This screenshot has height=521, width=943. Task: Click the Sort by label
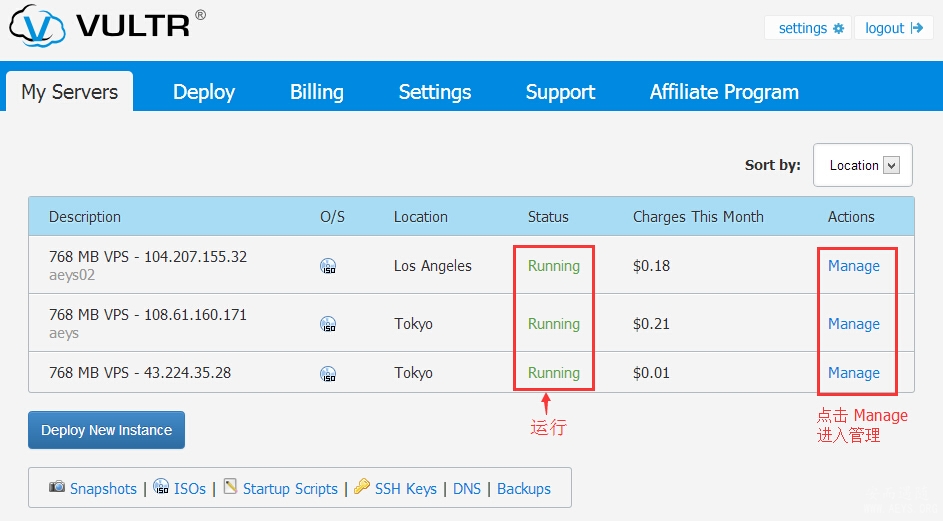click(x=773, y=165)
